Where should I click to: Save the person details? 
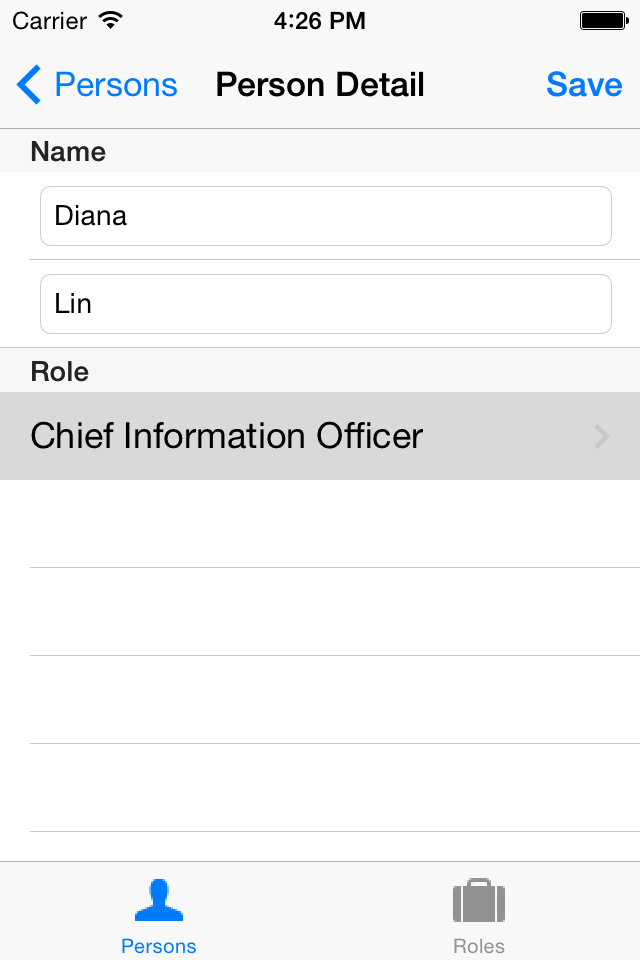click(584, 84)
